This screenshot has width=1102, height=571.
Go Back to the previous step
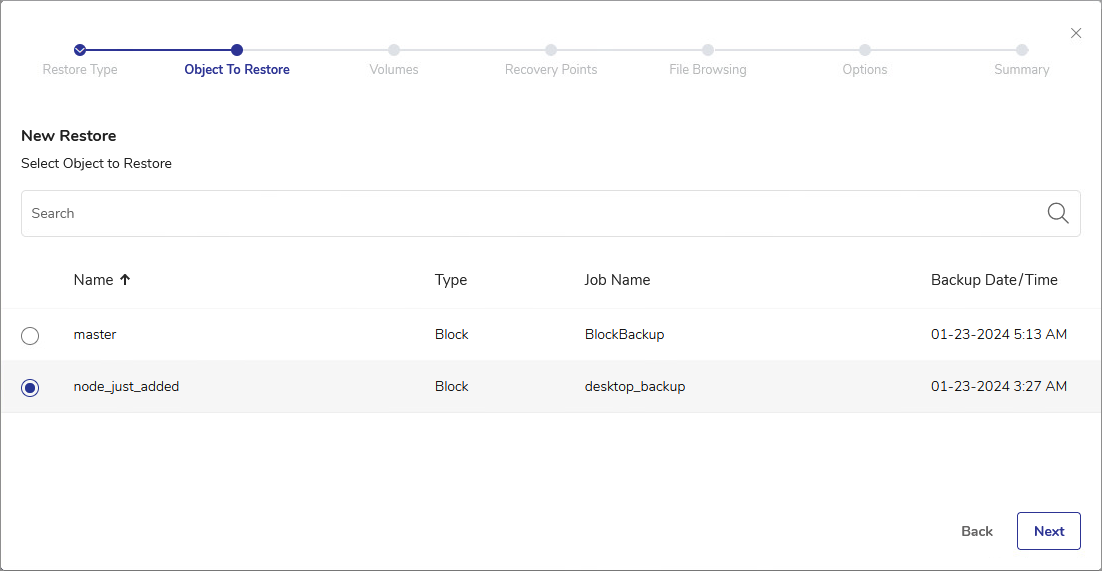point(976,531)
